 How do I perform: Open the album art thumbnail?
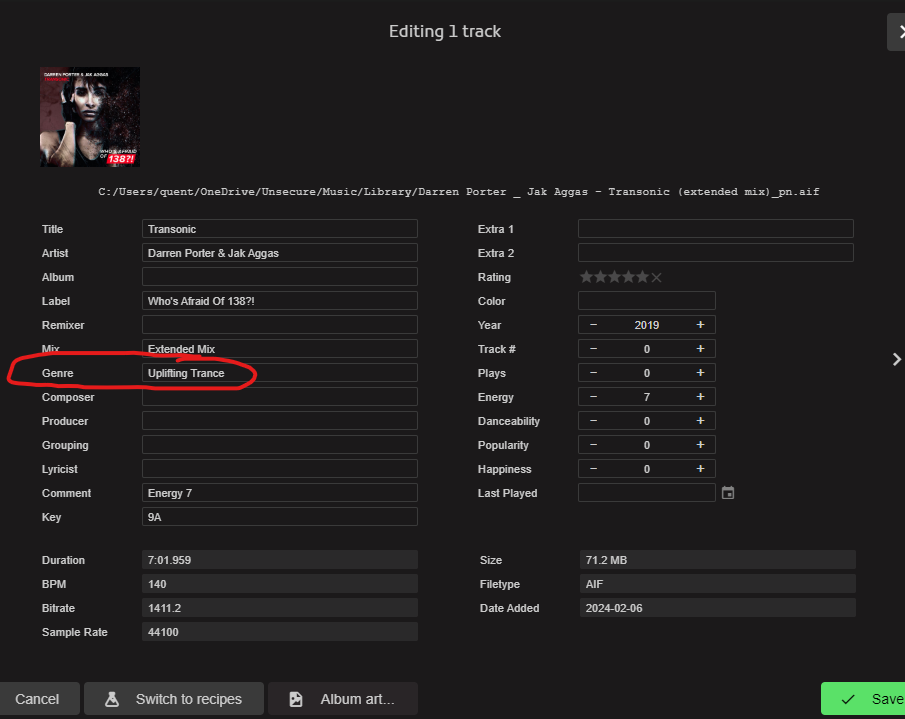click(x=89, y=116)
